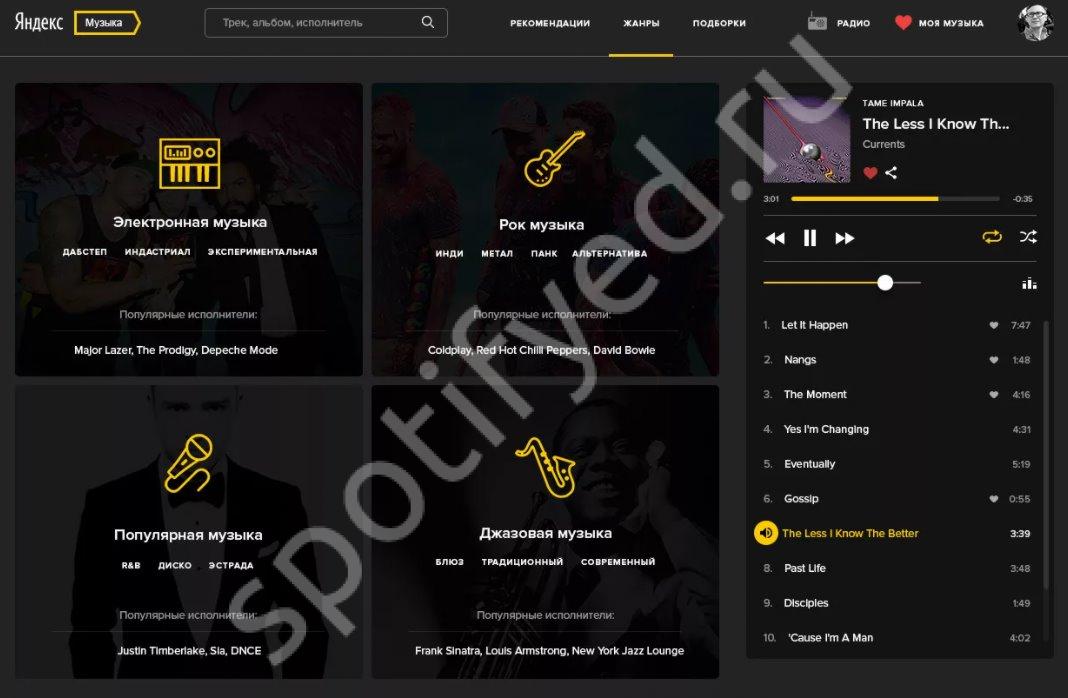The height and width of the screenshot is (698, 1068).
Task: Open the Инди rock subgenre
Action: 450,253
